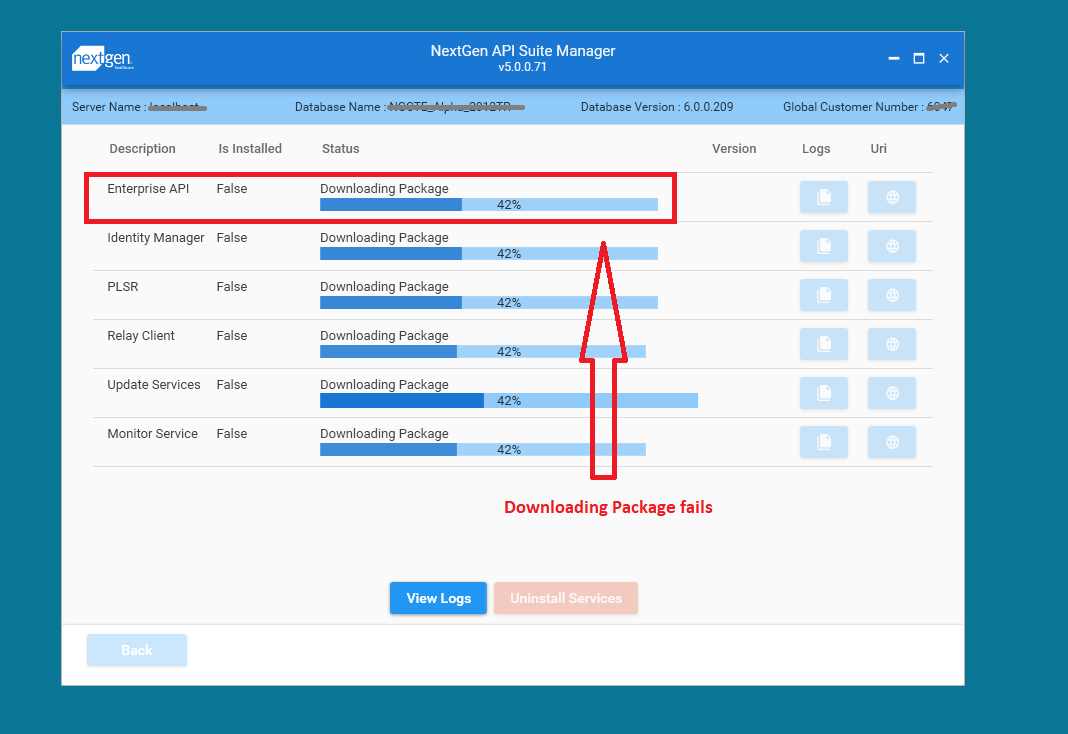Open the Monitor Service Uri globe icon

892,443
